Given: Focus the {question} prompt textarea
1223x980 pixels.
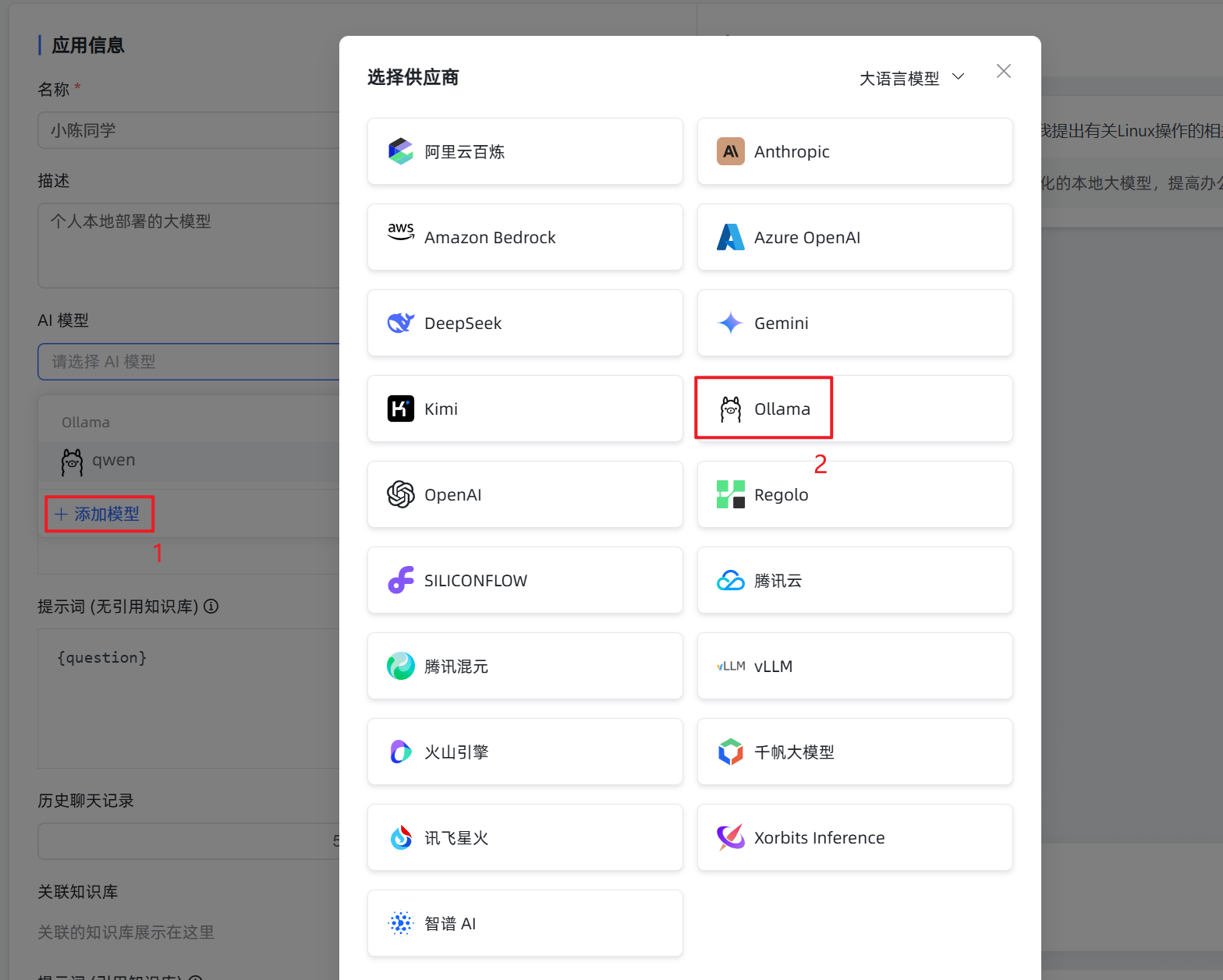Looking at the screenshot, I should pos(189,699).
